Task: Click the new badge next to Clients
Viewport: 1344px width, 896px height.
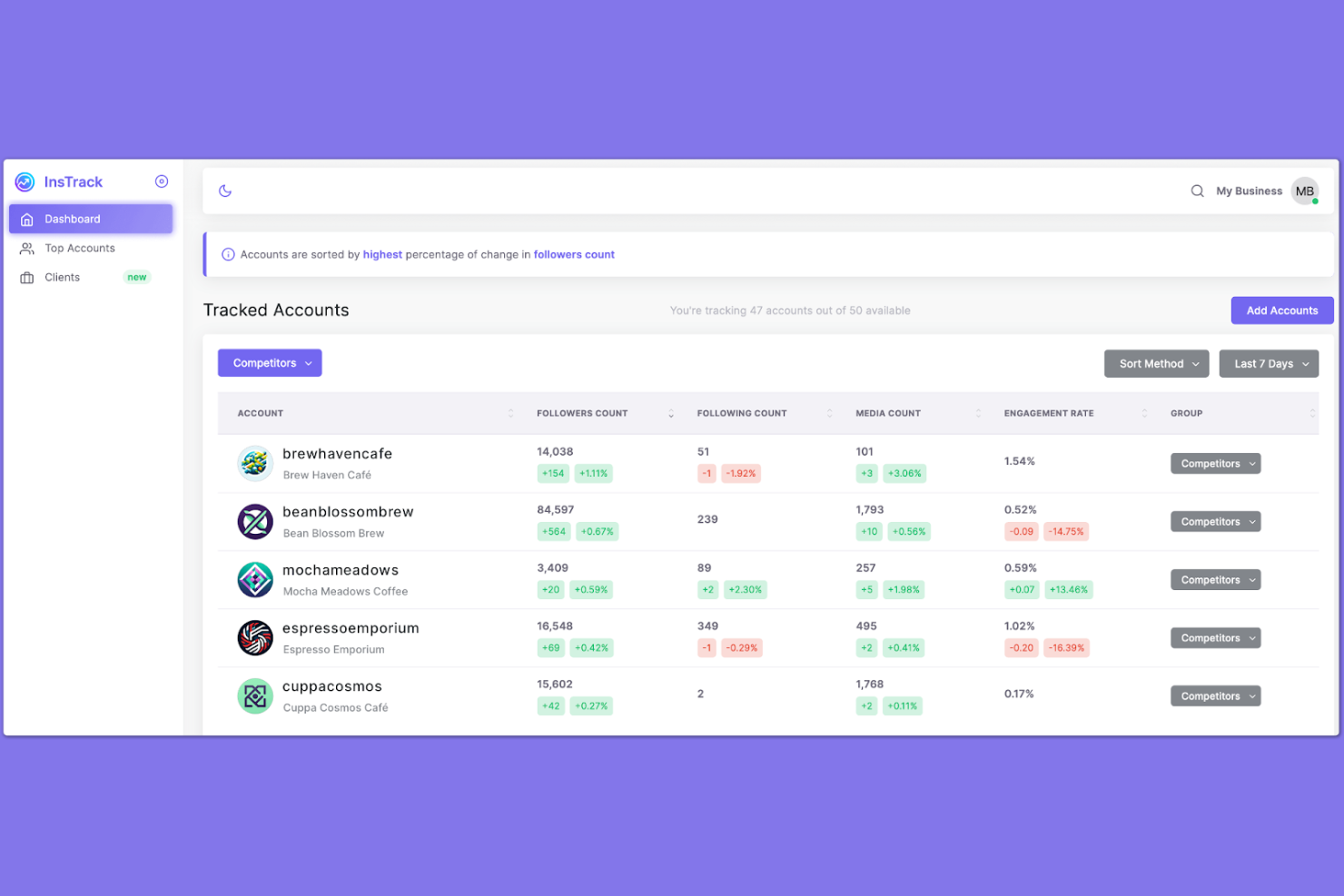Action: coord(136,277)
